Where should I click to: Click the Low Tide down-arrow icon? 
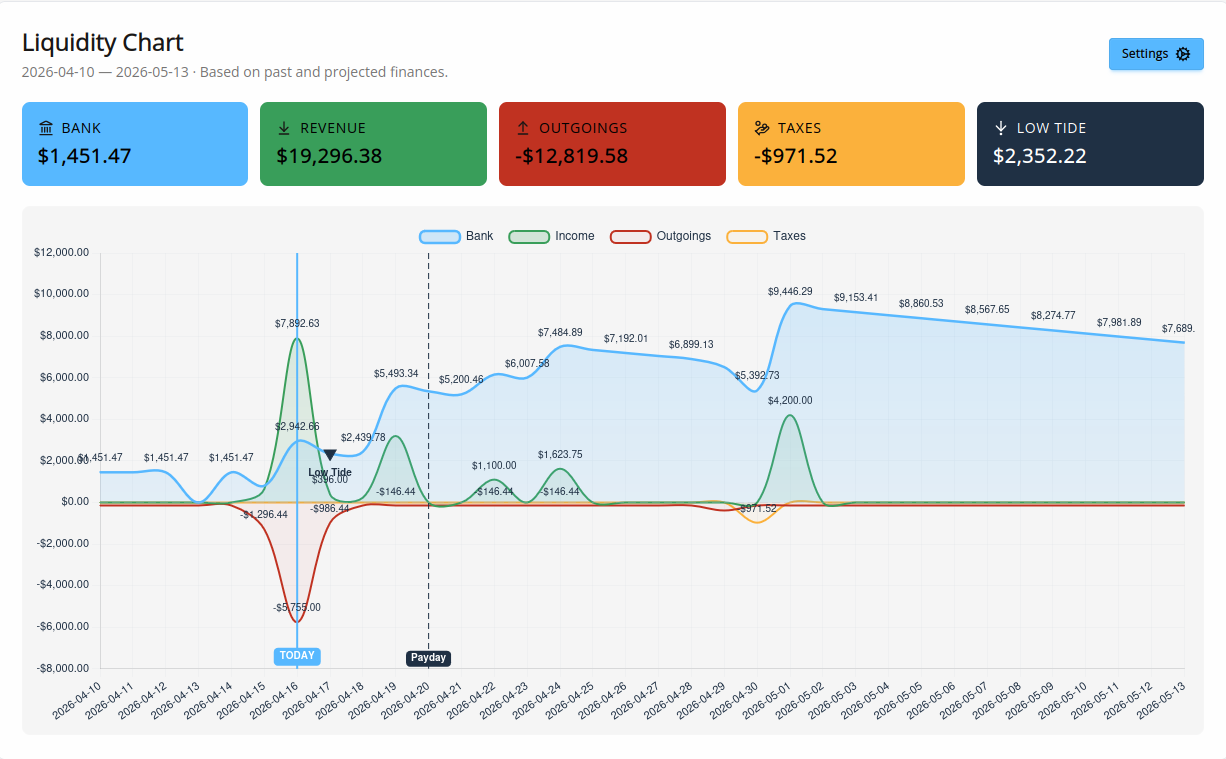(x=1000, y=128)
